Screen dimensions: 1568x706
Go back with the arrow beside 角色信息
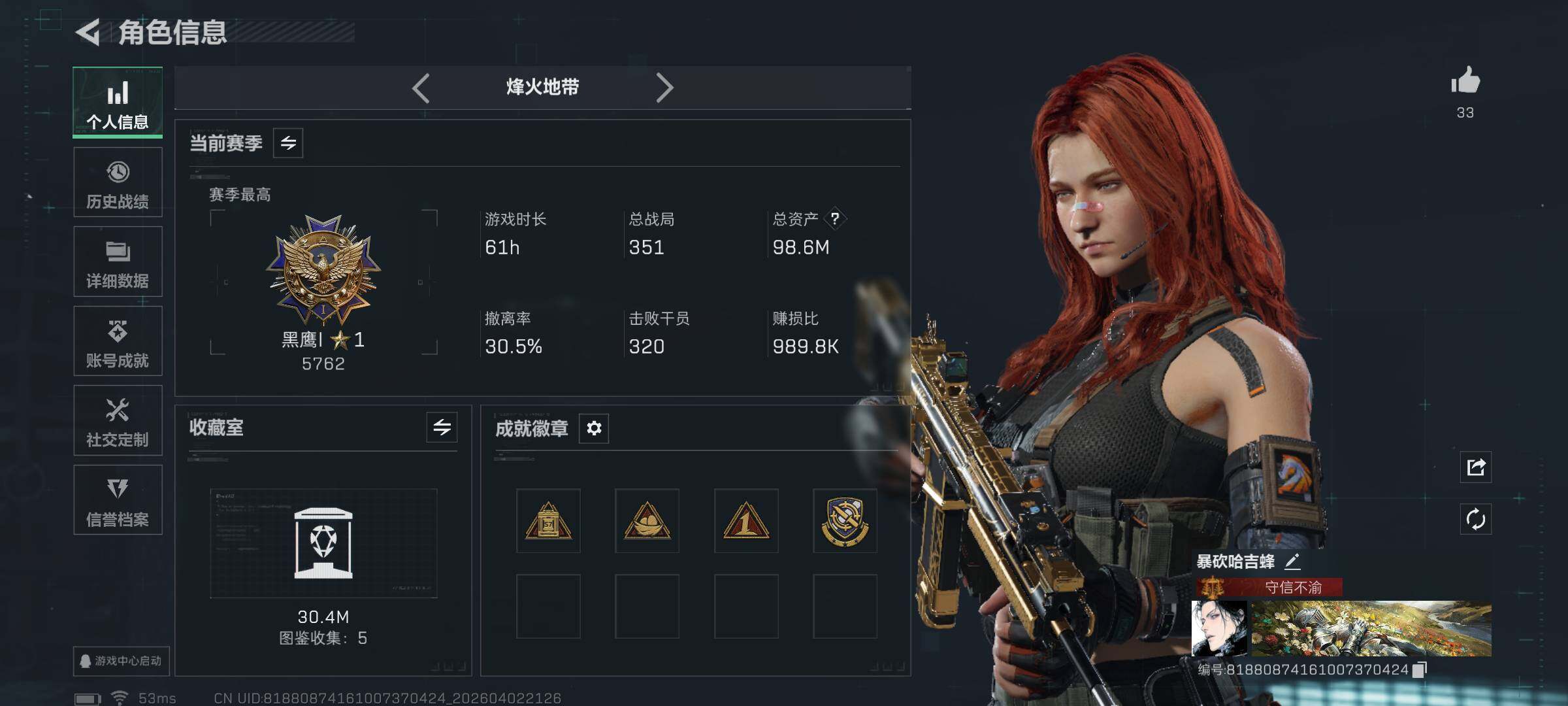[88, 32]
